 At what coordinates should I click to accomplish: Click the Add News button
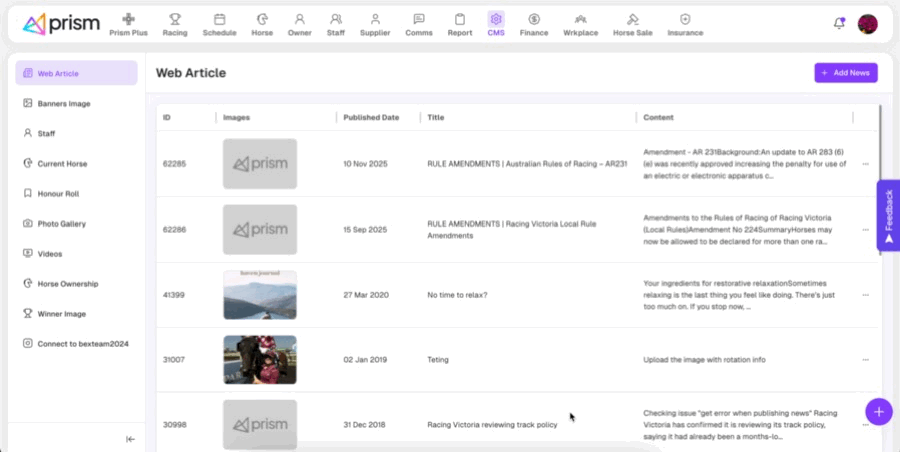coord(845,73)
